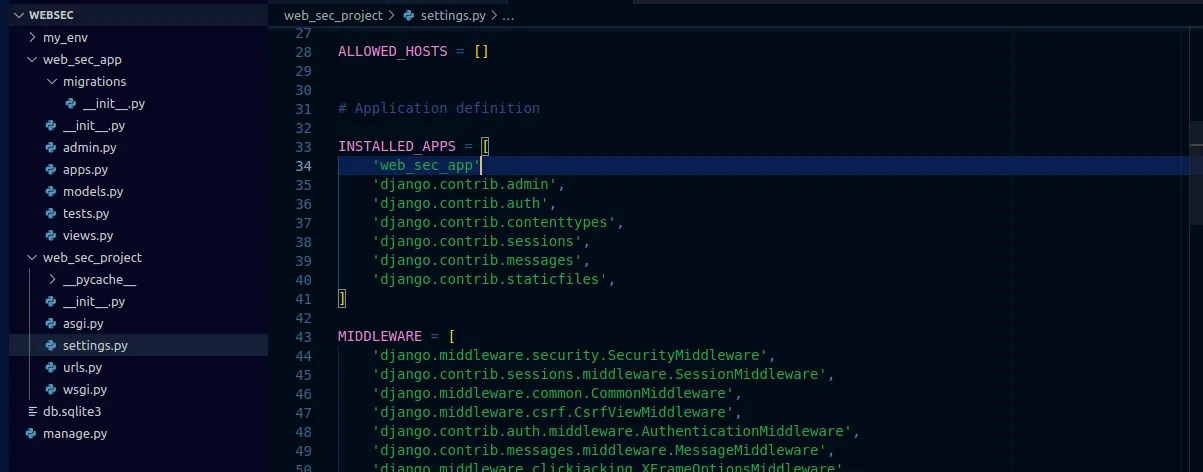The image size is (1203, 472).
Task: Select settings.py in the explorer
Action: pyautogui.click(x=95, y=346)
